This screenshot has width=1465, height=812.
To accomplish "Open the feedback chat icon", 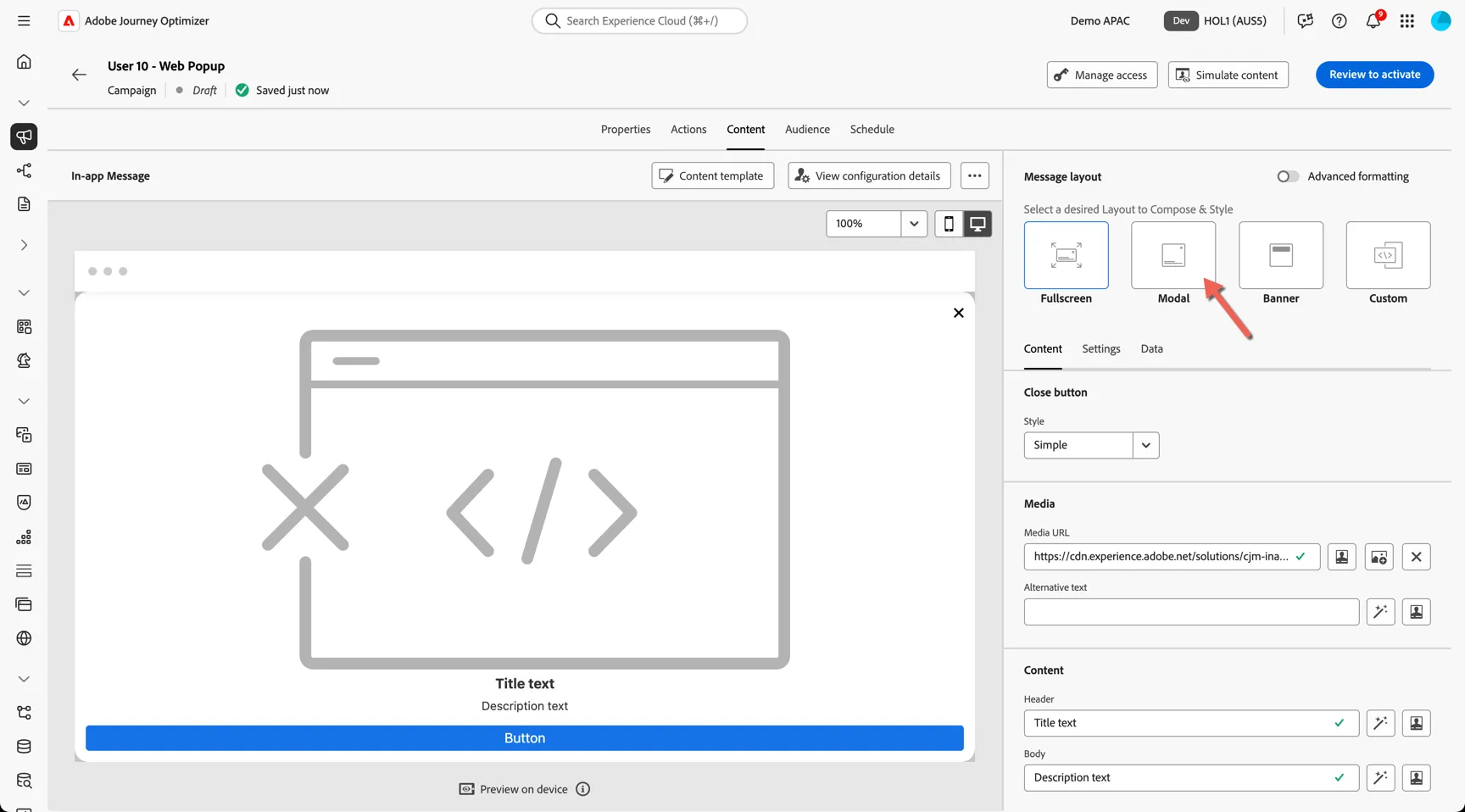I will point(1306,20).
